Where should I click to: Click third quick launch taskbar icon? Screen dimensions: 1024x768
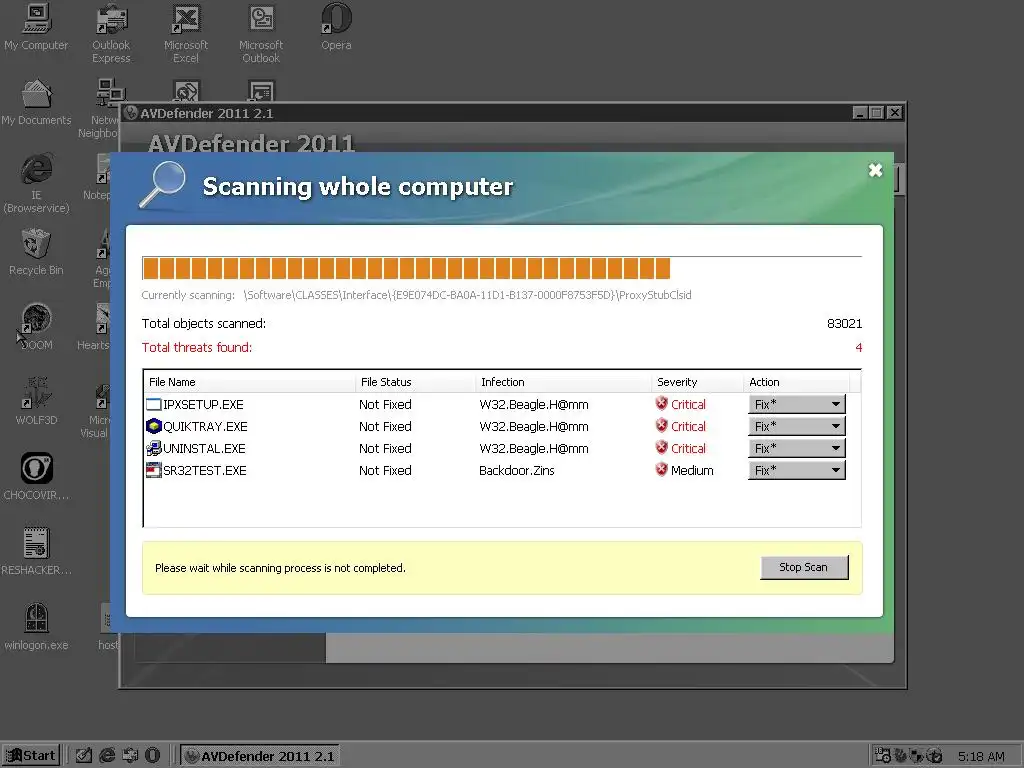[130, 756]
